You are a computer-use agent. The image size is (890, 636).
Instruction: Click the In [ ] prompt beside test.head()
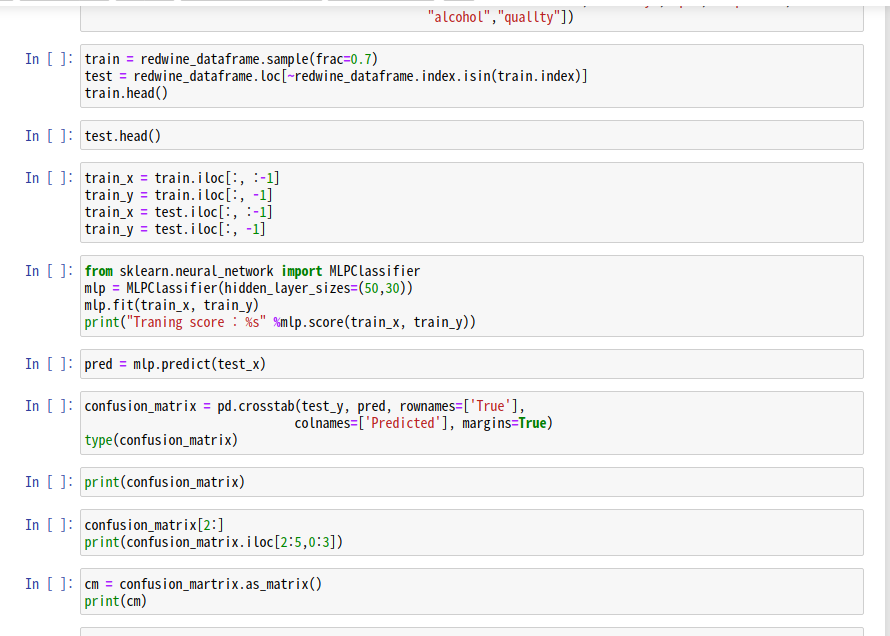pyautogui.click(x=49, y=136)
